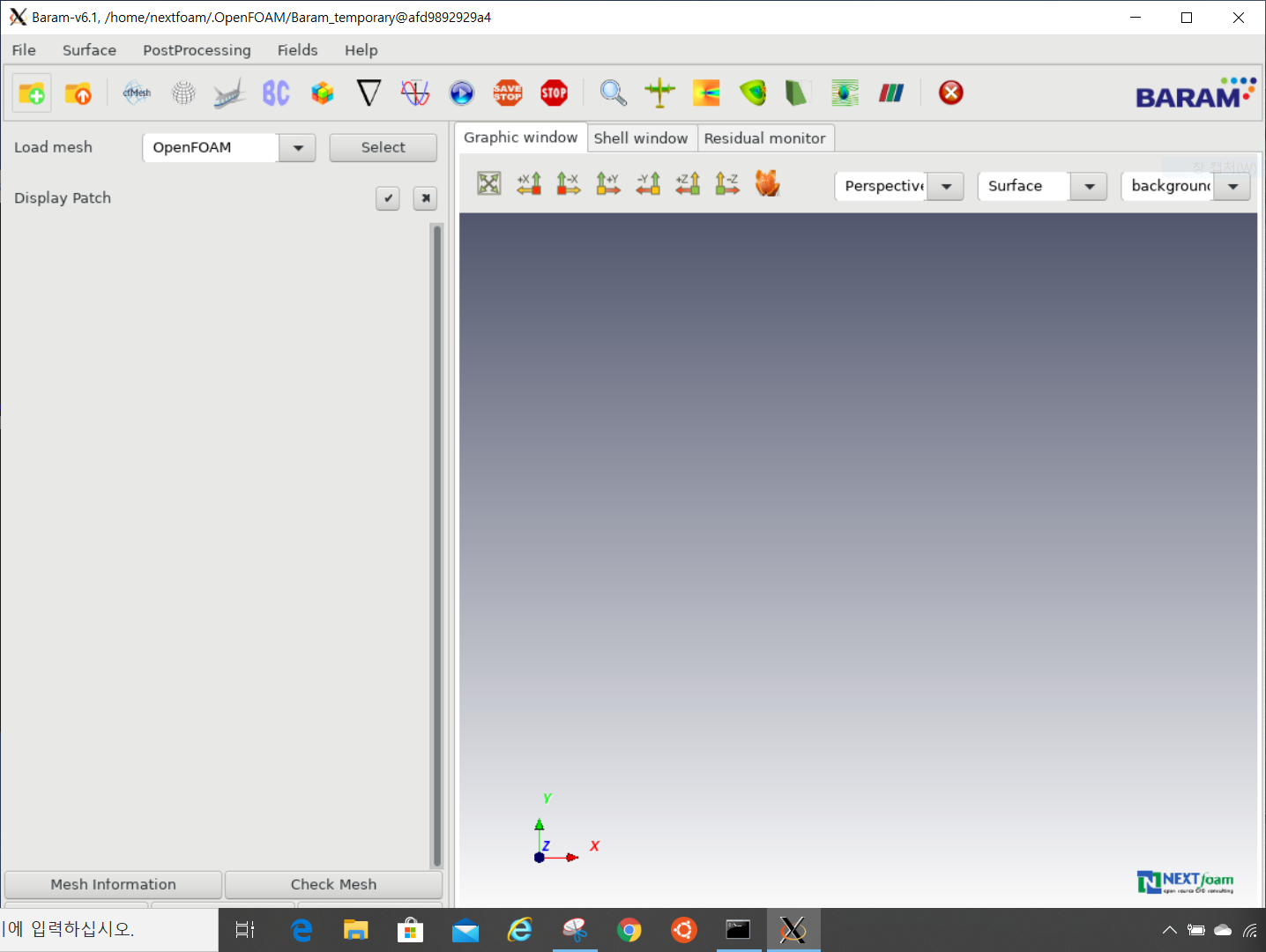Screen dimensions: 1266x952
Task: Open the mesh type dropdown showing OpenFOAM
Action: tap(297, 147)
